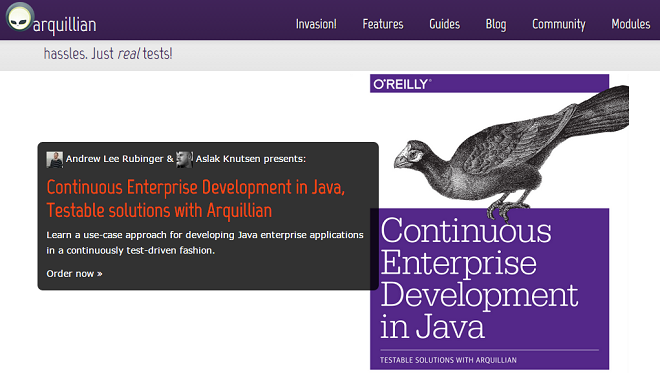Open the Modules menu item

click(x=631, y=24)
